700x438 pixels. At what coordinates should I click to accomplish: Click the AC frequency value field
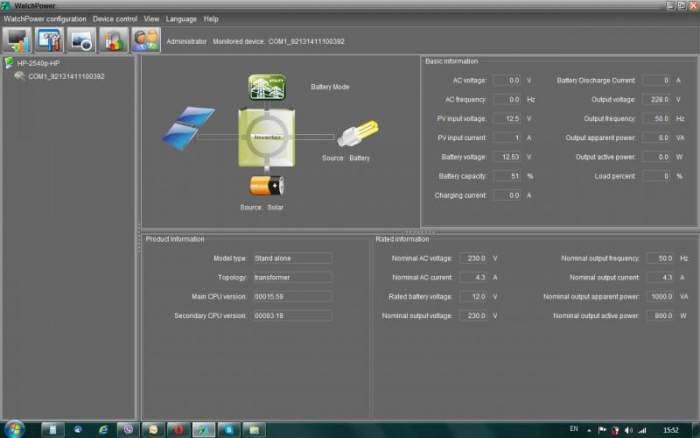[507, 100]
